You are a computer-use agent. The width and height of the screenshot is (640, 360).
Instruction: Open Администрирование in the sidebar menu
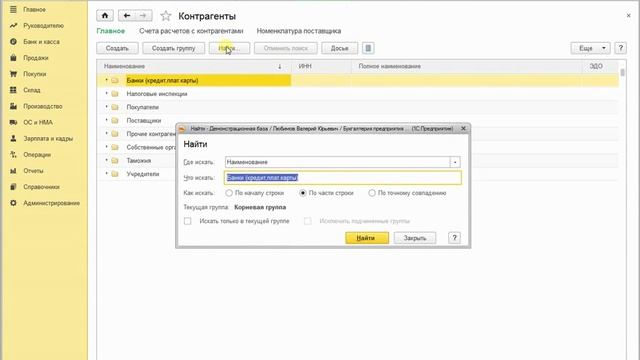pyautogui.click(x=51, y=203)
